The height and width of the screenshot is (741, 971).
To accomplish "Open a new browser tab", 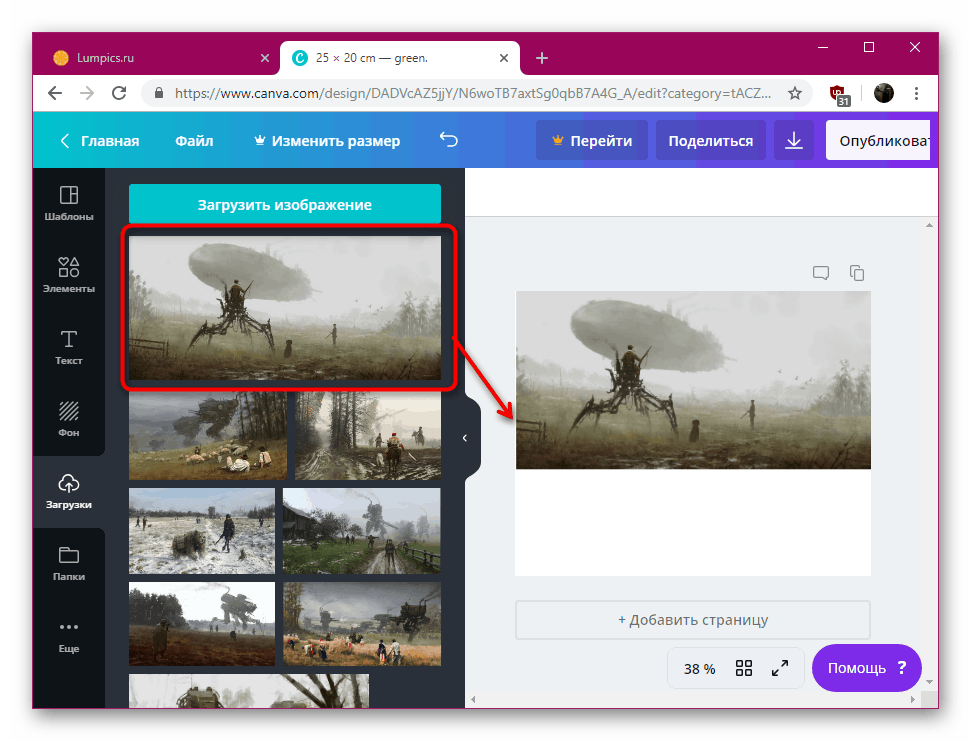I will click(542, 58).
